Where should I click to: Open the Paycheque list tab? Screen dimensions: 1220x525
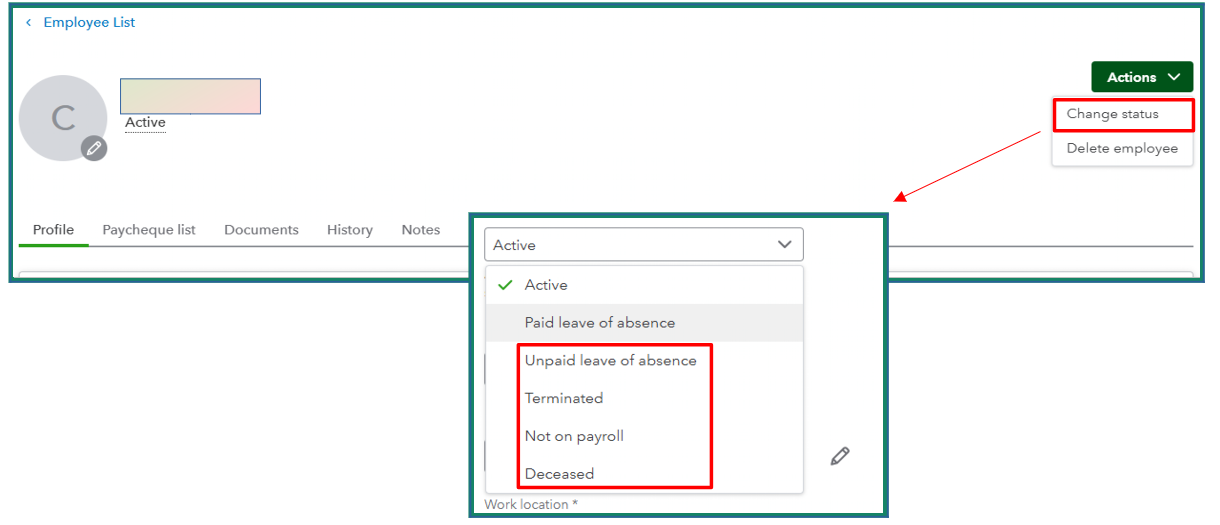(149, 230)
